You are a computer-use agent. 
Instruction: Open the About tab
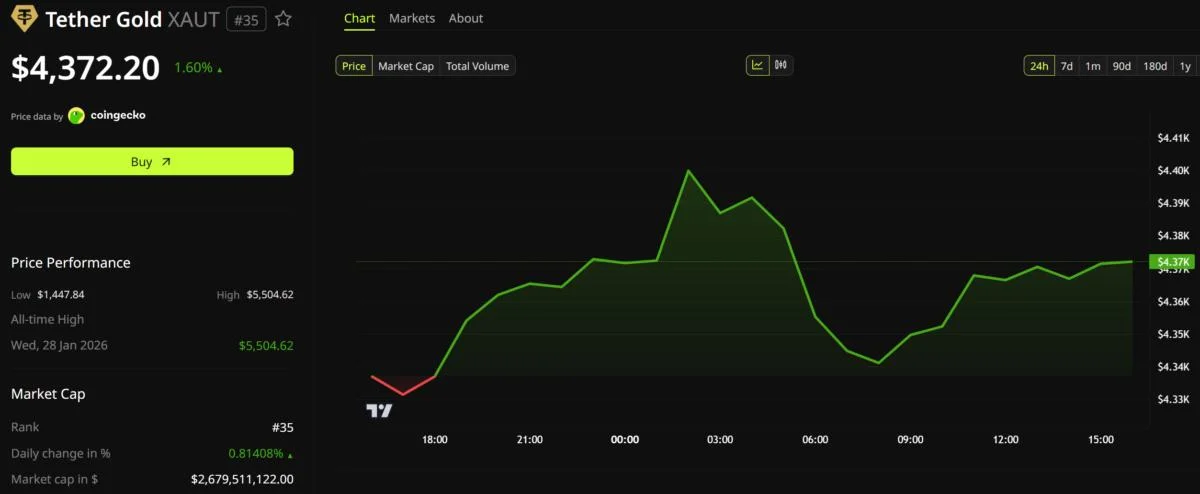(466, 18)
